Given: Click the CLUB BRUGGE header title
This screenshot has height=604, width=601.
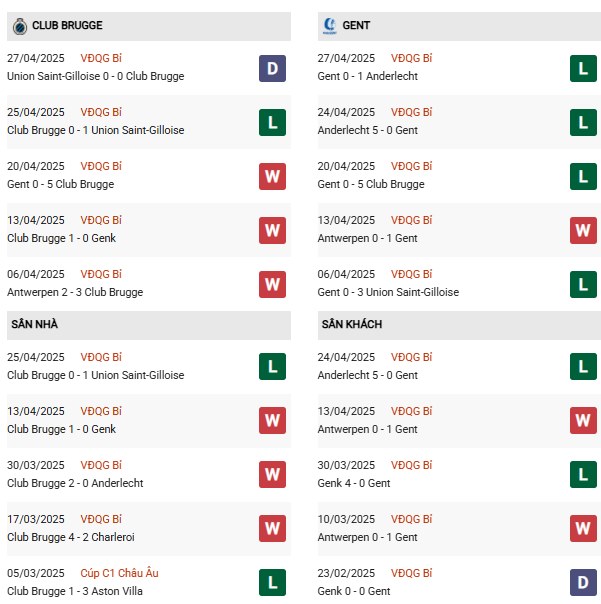Looking at the screenshot, I should pyautogui.click(x=67, y=25).
